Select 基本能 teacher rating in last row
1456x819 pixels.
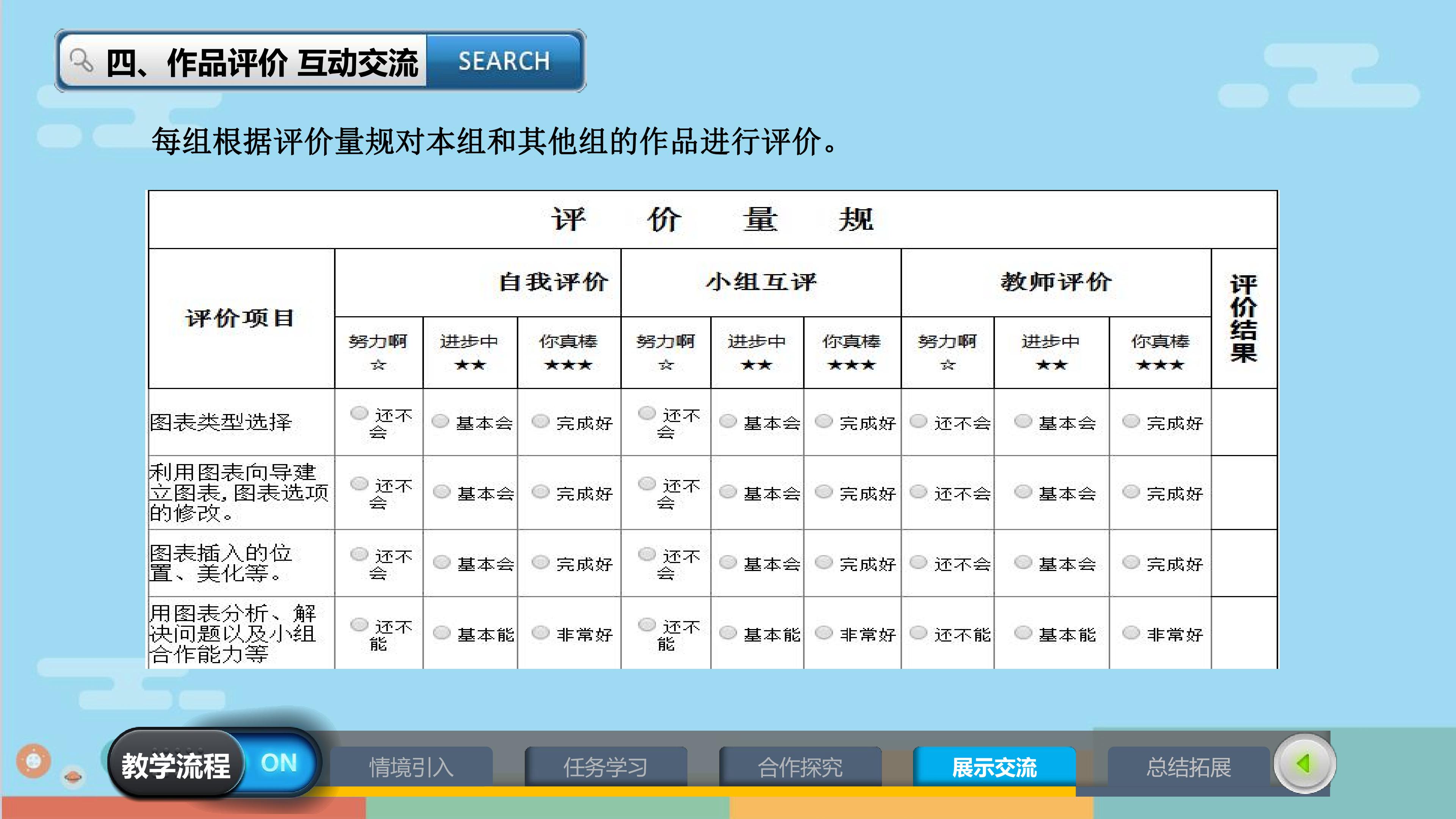1023,633
